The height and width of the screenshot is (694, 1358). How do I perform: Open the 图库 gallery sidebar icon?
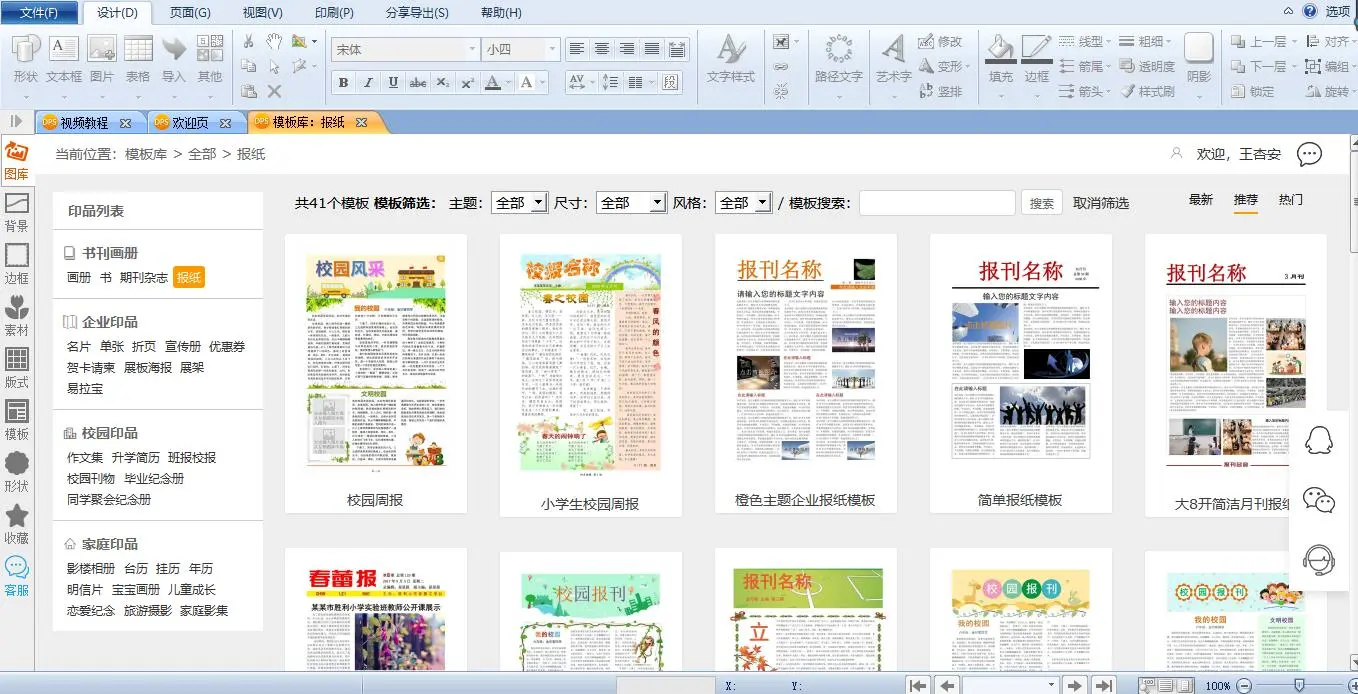[x=16, y=158]
